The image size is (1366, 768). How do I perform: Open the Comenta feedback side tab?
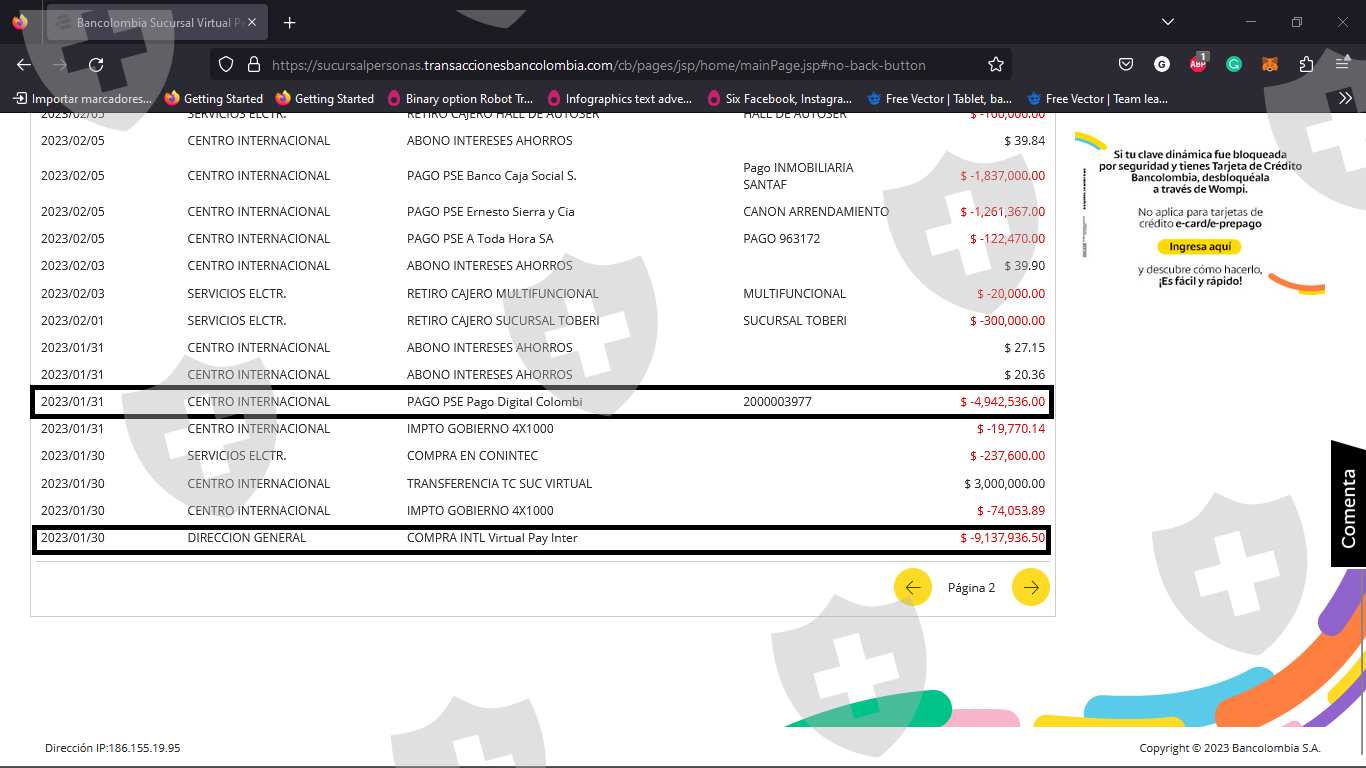[1348, 507]
